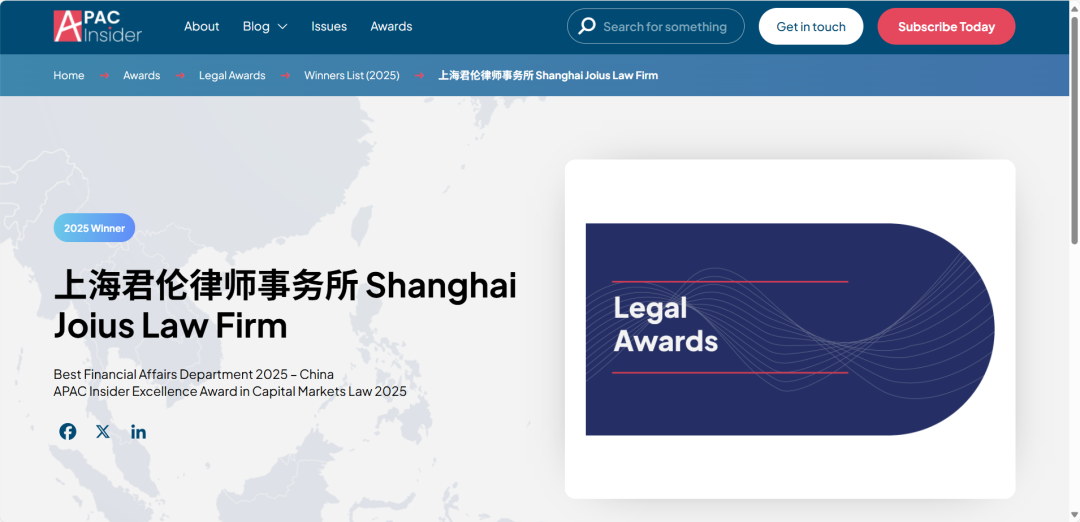
Task: Expand the Blog dropdown chevron
Action: click(x=282, y=27)
